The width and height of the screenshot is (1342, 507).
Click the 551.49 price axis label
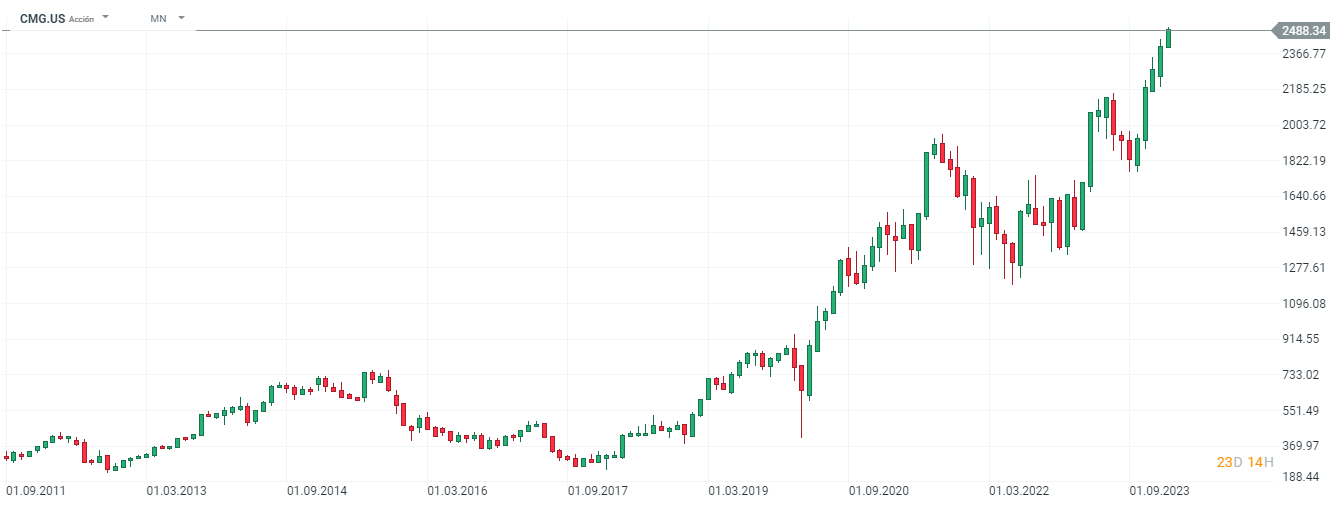[1305, 411]
